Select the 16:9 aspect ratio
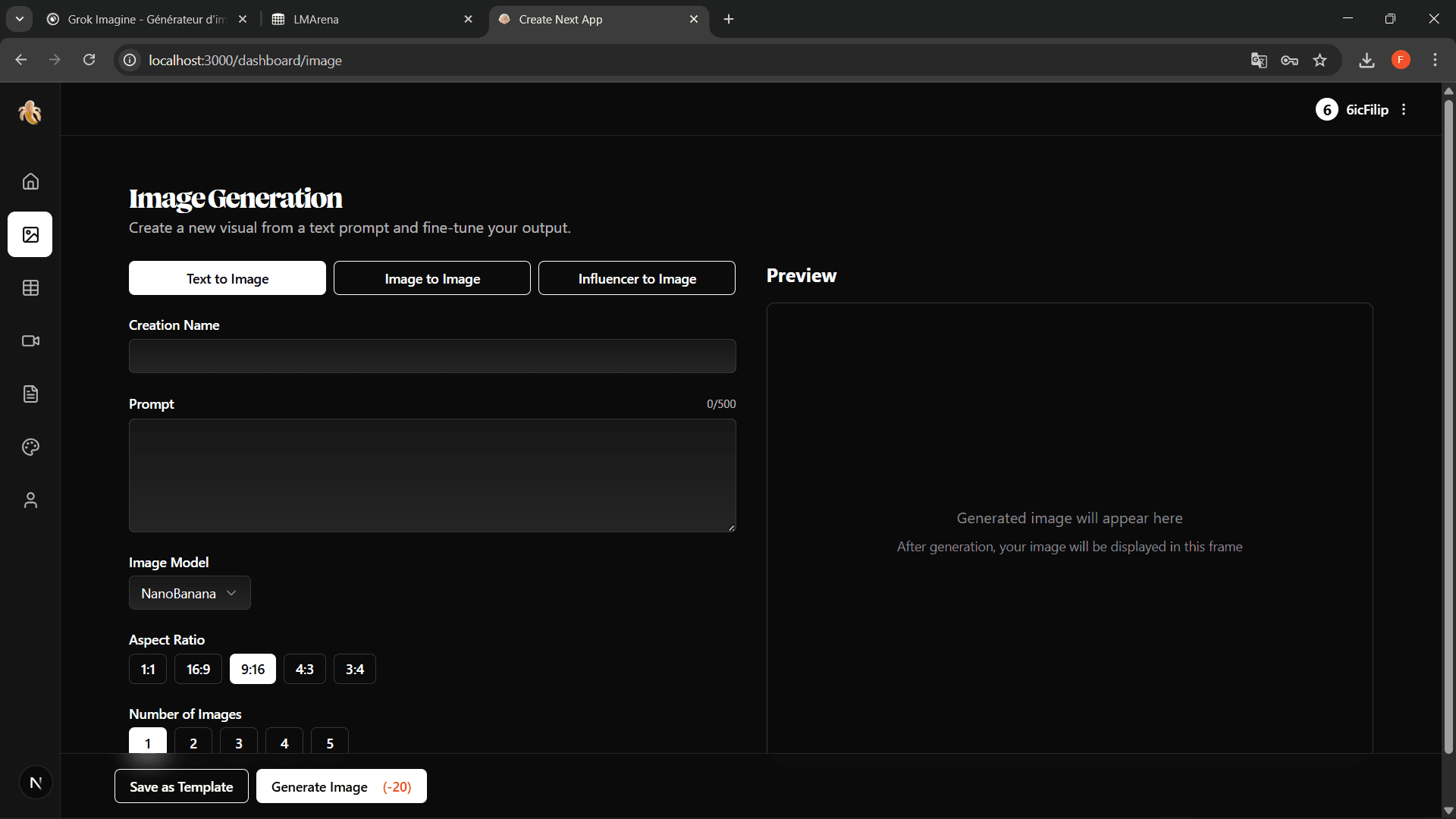Screen dimensions: 1456x819 click(x=198, y=669)
